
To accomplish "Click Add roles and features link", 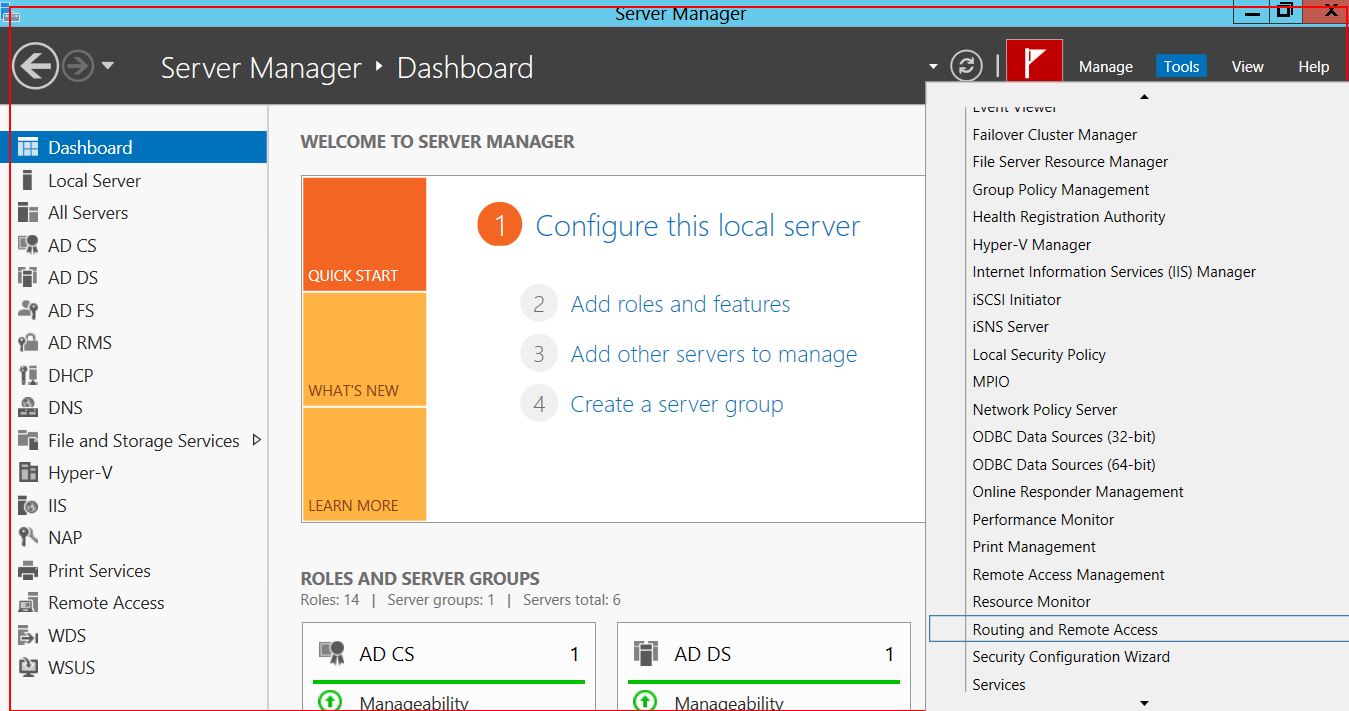I will pyautogui.click(x=680, y=304).
